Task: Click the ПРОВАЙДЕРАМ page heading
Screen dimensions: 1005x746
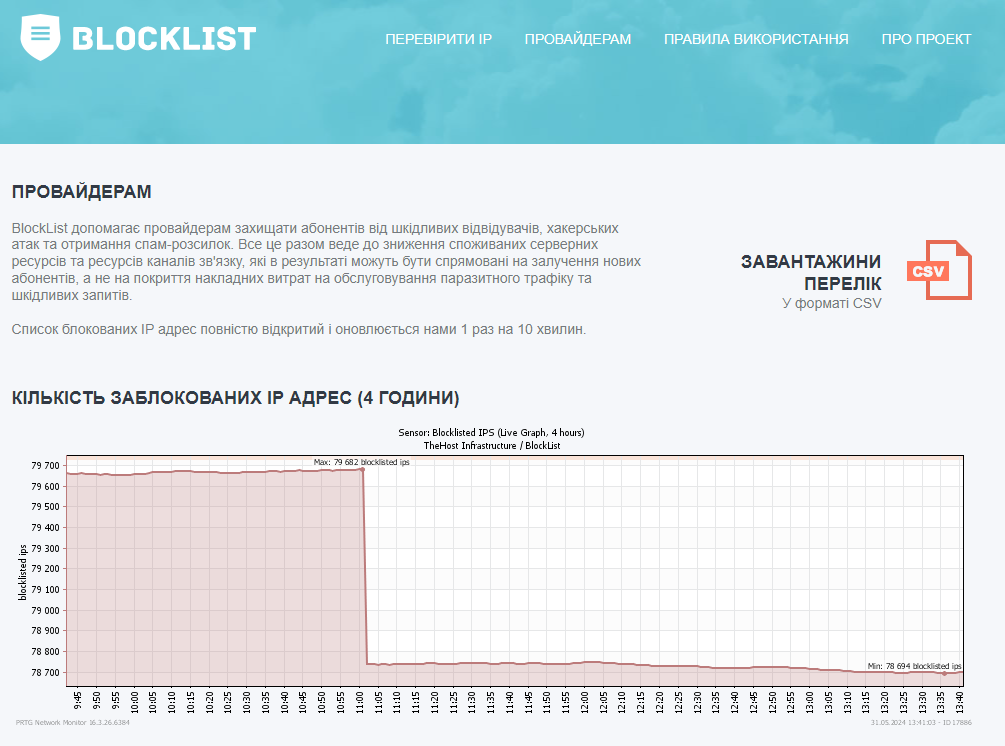Action: [81, 192]
